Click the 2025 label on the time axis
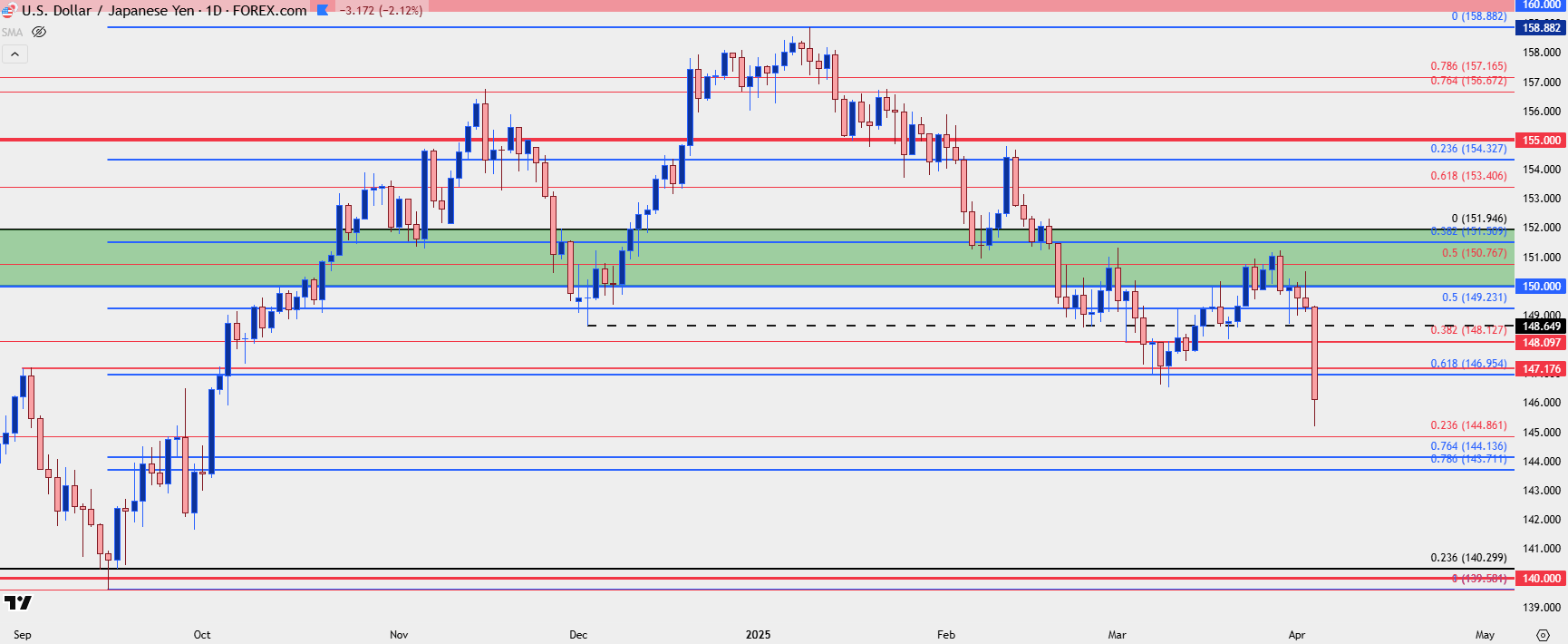This screenshot has height=644, width=1568. [758, 635]
